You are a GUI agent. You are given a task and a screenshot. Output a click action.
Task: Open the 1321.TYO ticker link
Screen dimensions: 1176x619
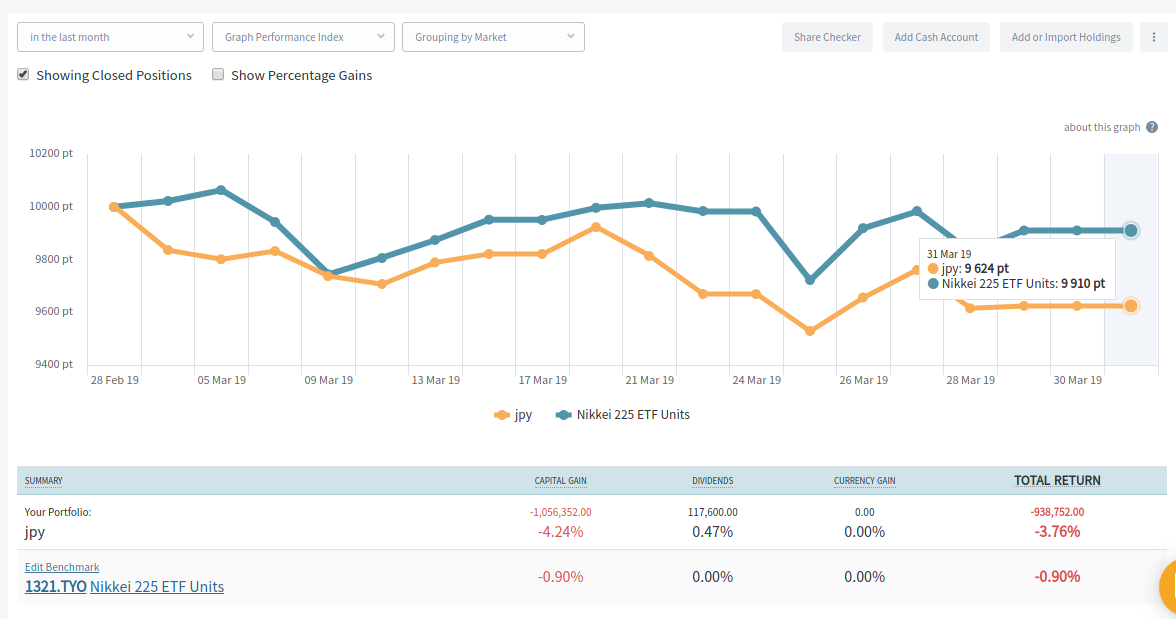(x=55, y=587)
